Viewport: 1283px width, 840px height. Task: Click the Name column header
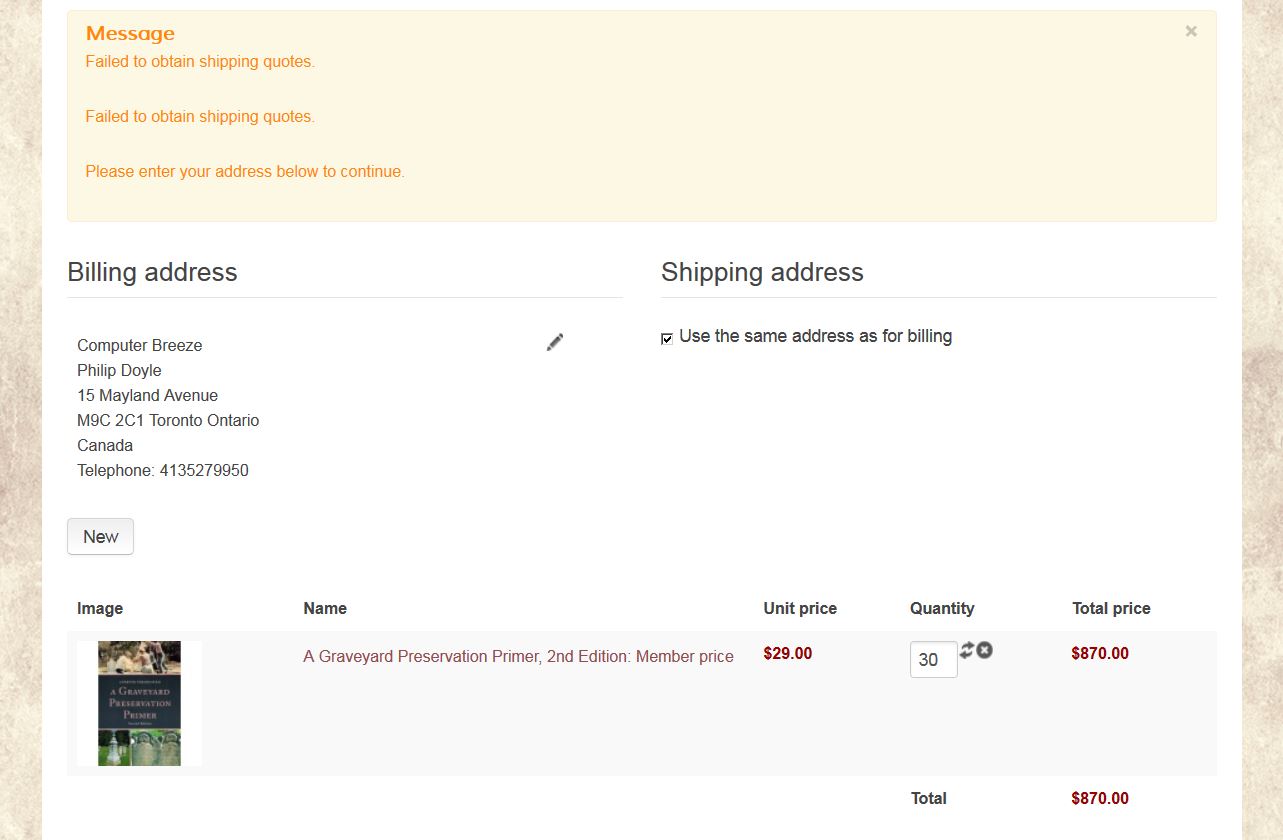pos(325,608)
